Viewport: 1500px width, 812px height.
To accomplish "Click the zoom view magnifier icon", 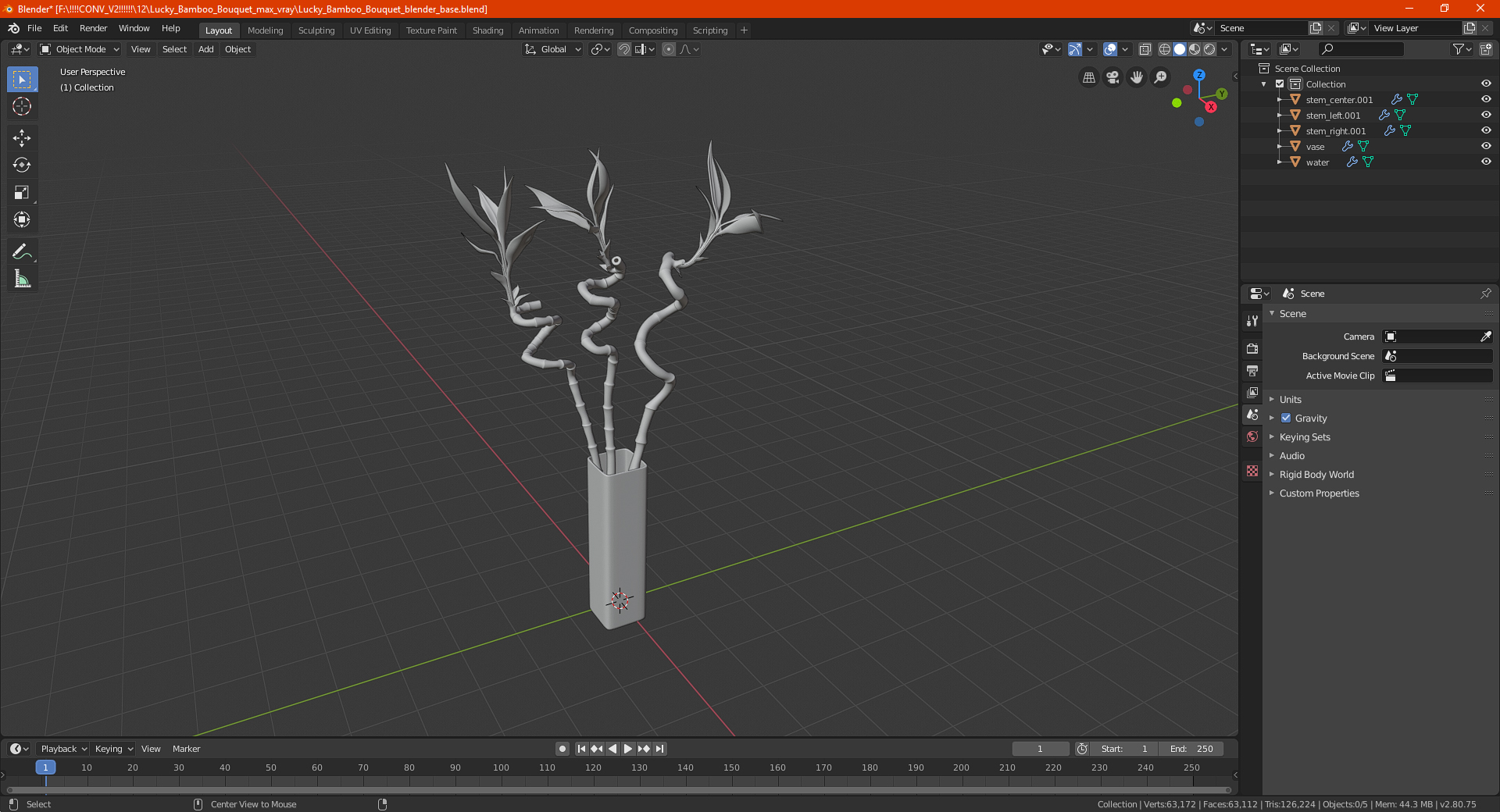I will 1161,77.
